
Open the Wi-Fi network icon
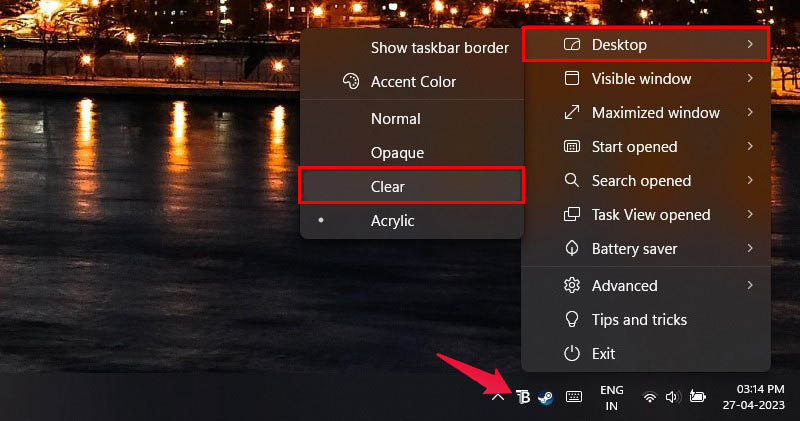pyautogui.click(x=649, y=397)
